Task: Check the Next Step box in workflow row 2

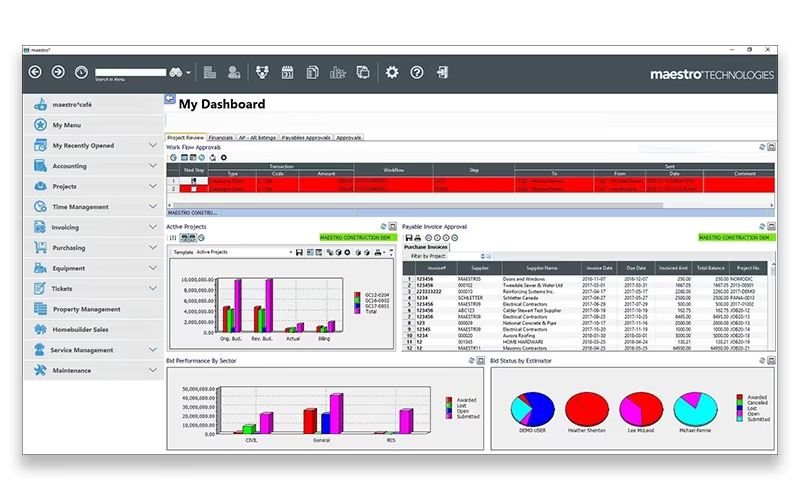Action: click(x=193, y=189)
